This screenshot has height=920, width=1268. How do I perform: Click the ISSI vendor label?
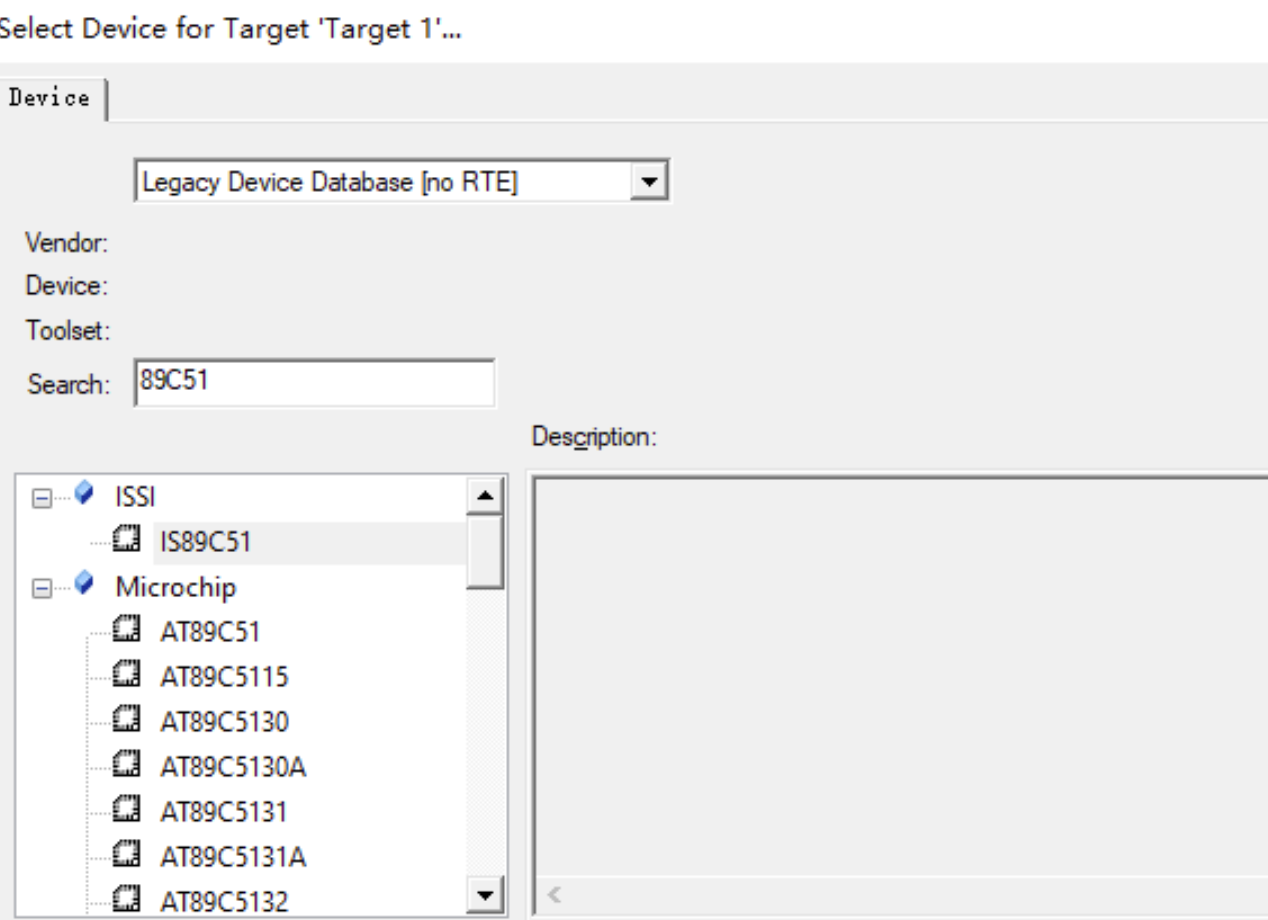click(x=135, y=498)
